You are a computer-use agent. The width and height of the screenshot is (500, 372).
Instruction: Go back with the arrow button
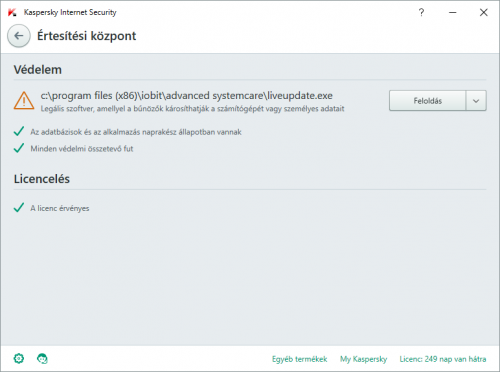(19, 36)
